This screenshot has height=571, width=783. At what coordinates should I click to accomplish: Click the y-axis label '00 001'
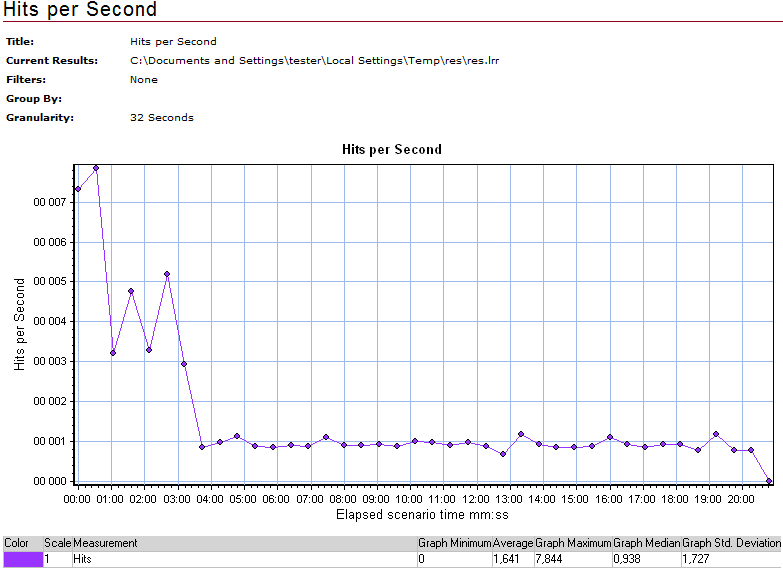[49, 441]
